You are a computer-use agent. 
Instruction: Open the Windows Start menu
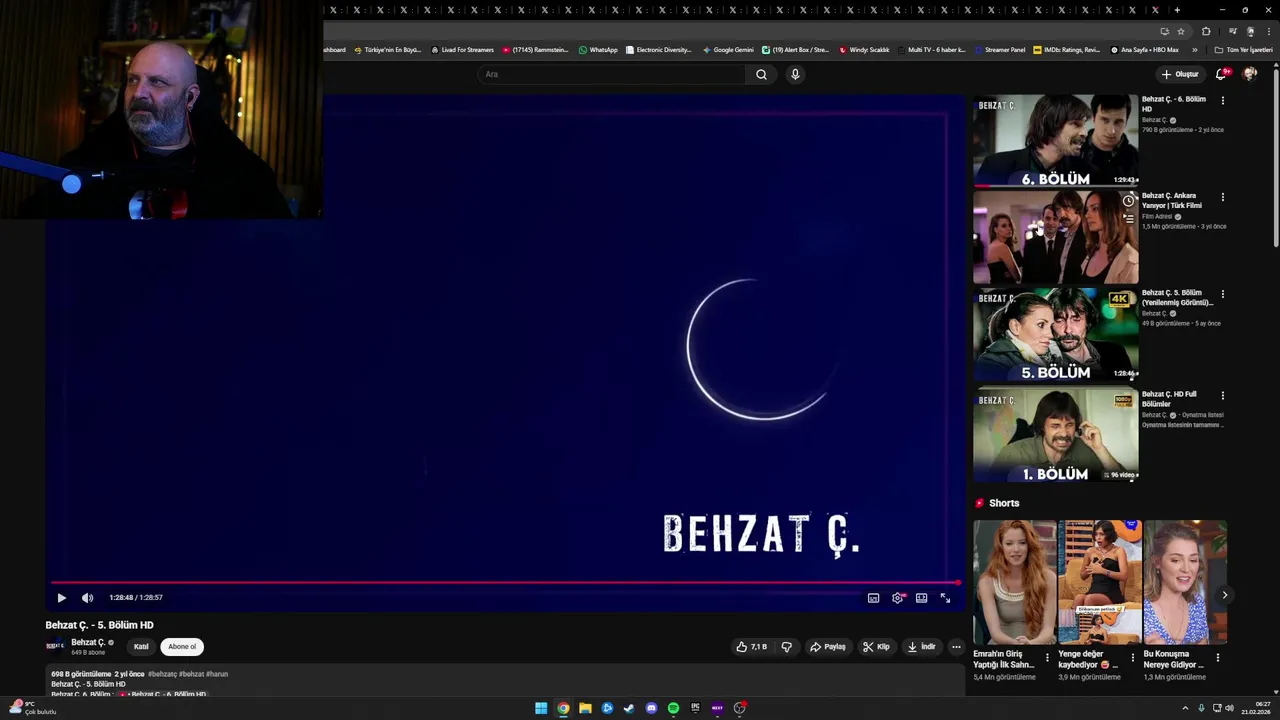(541, 708)
